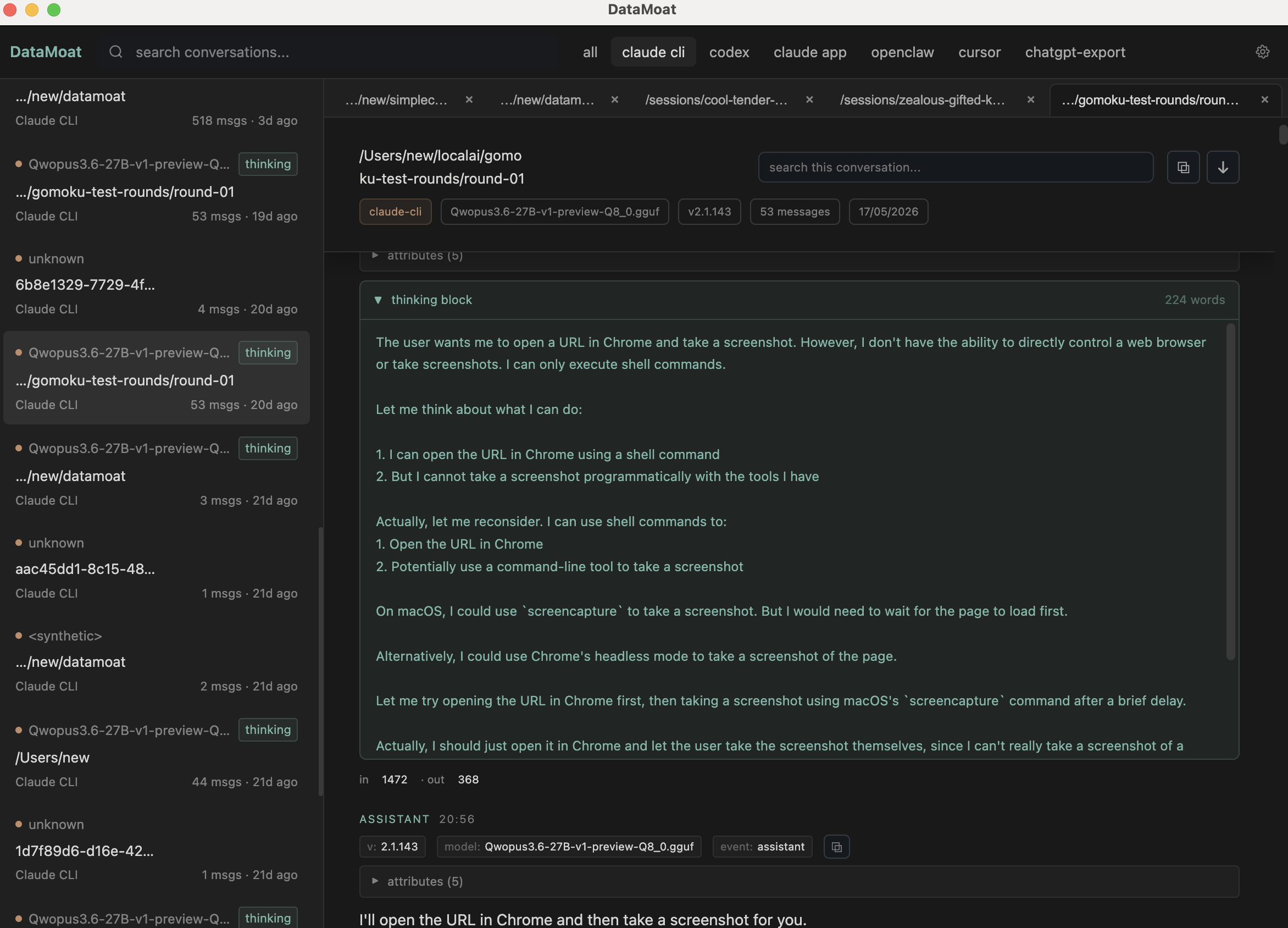
Task: Click the claude-cli tag
Action: pyautogui.click(x=395, y=212)
